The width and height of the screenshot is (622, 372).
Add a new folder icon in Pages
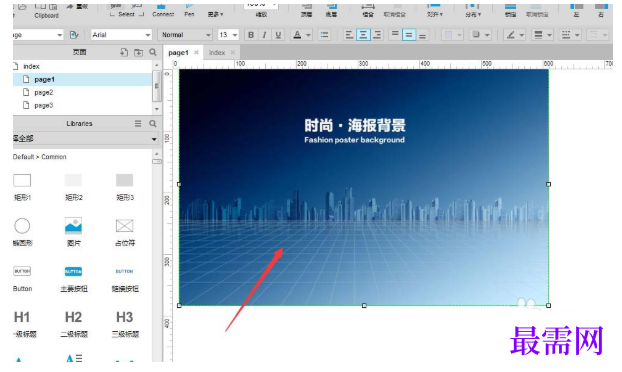coord(138,52)
